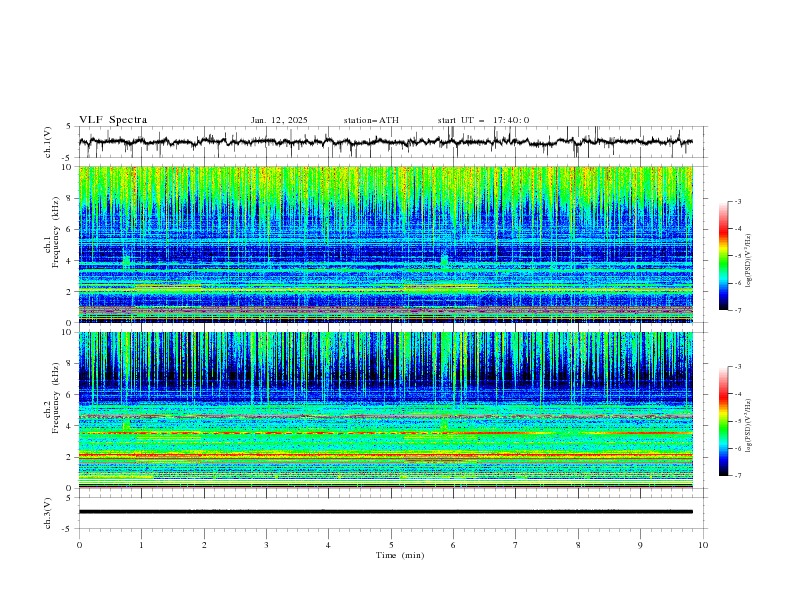Click the ch.2 spectrogram colorbar
The image size is (792, 612).
[x=724, y=421]
